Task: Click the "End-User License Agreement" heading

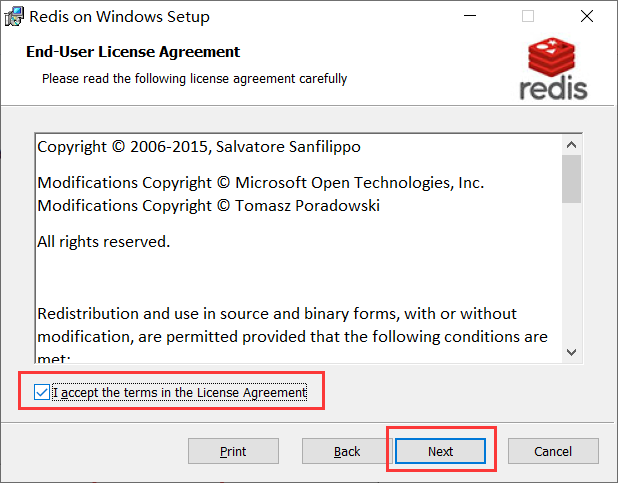Action: click(x=133, y=52)
